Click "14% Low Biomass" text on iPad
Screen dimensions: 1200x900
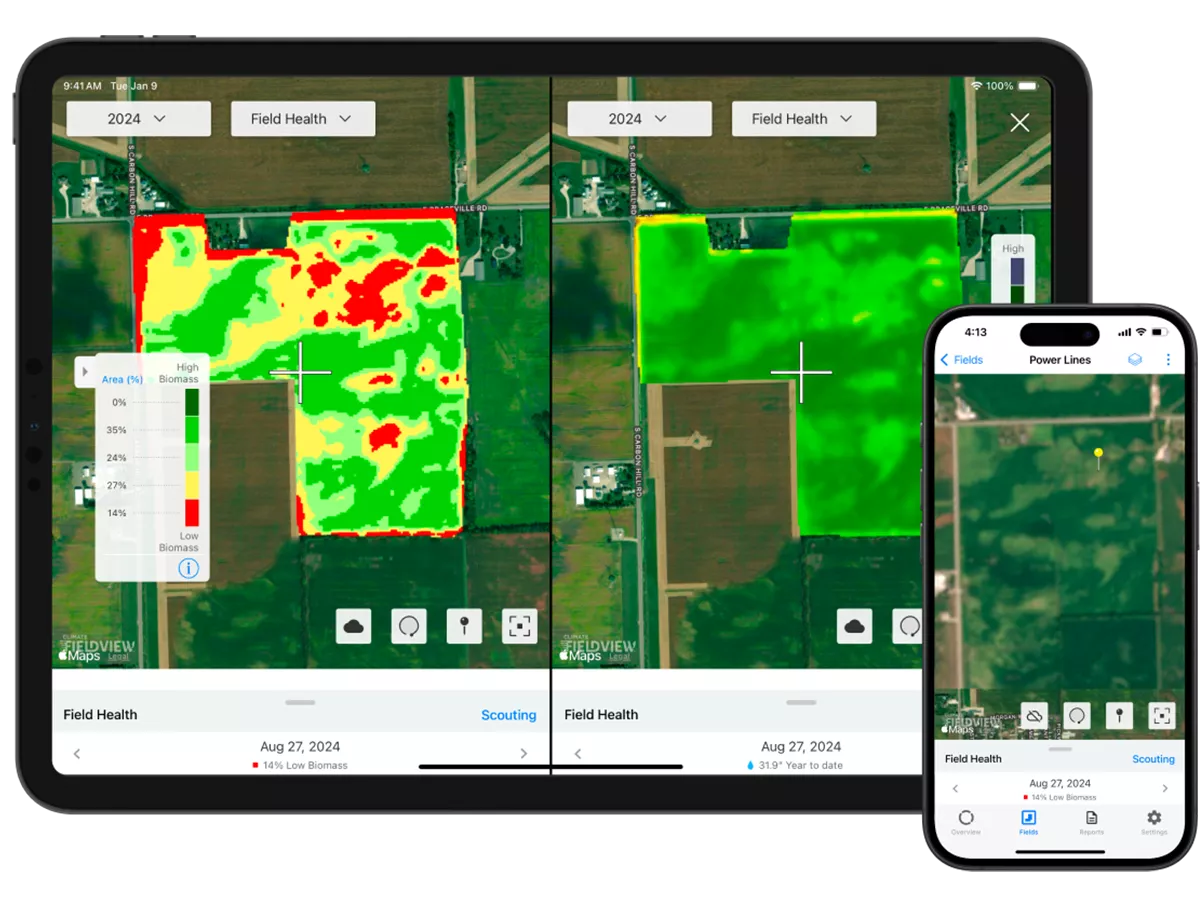[305, 765]
